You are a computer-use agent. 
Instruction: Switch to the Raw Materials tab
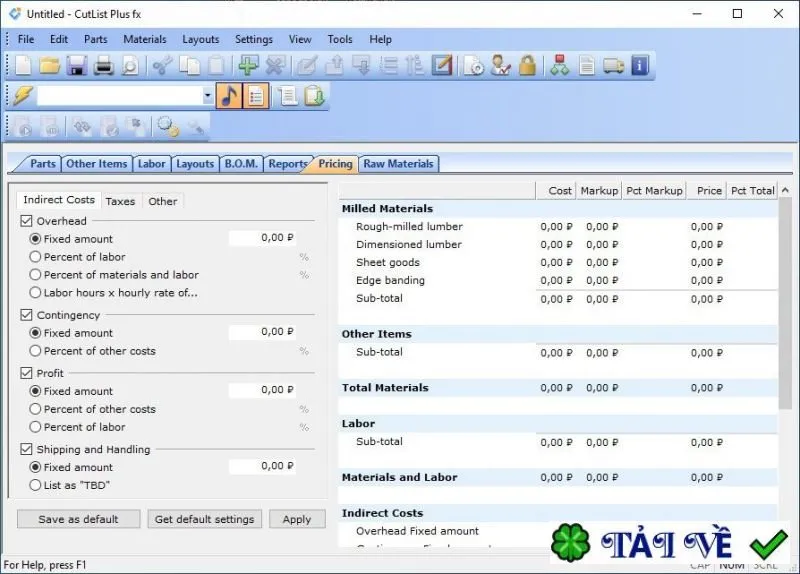398,164
